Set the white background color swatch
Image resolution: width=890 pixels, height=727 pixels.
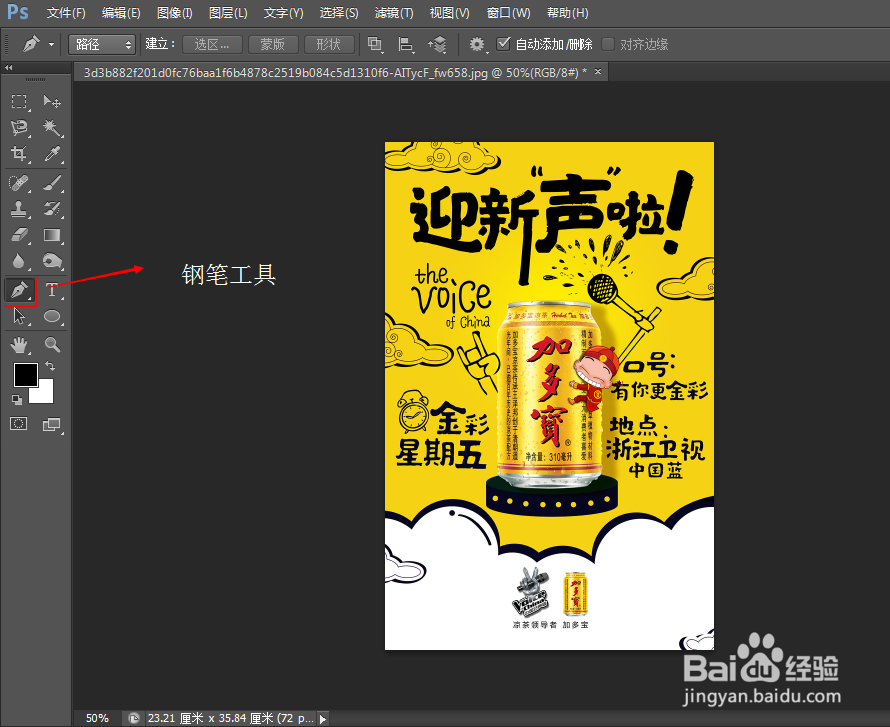[45, 394]
